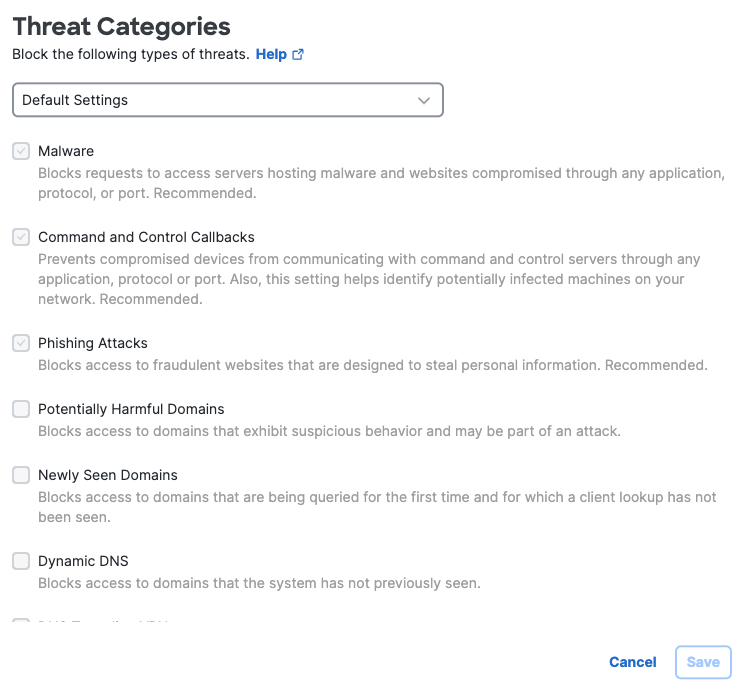
Task: Check the Dynamic DNS checkbox
Action: 21,561
